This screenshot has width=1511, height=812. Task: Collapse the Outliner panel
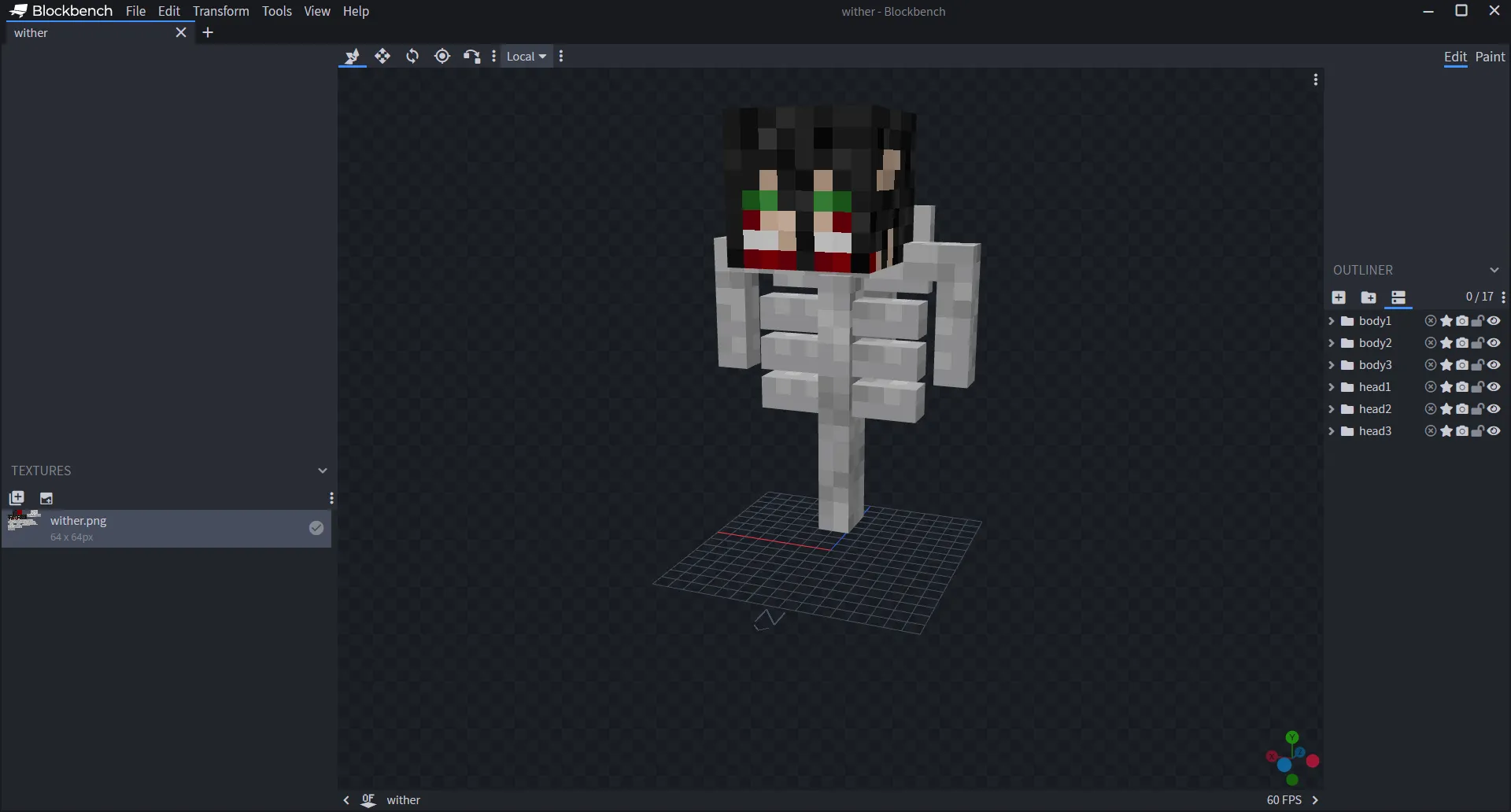pyautogui.click(x=1494, y=270)
